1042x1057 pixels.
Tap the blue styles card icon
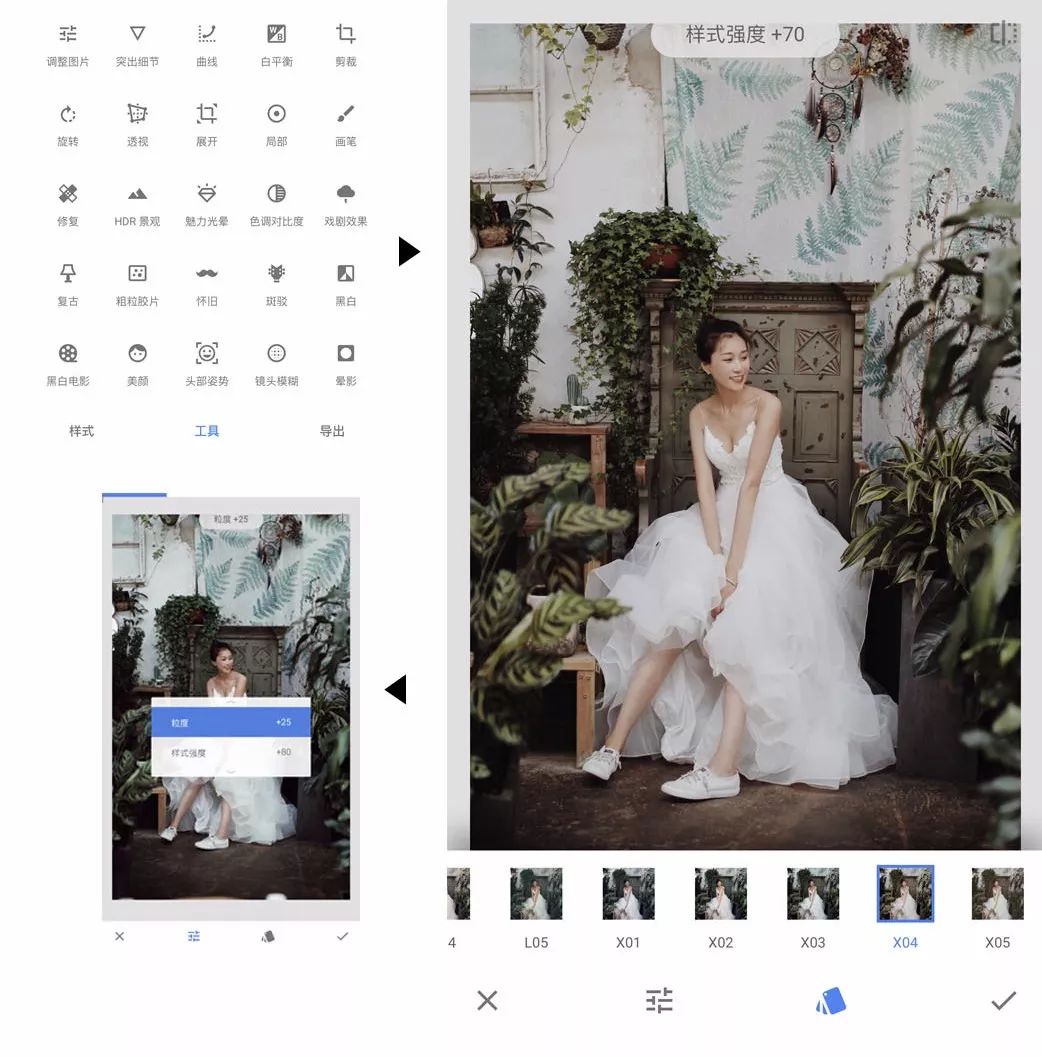pyautogui.click(x=831, y=1000)
